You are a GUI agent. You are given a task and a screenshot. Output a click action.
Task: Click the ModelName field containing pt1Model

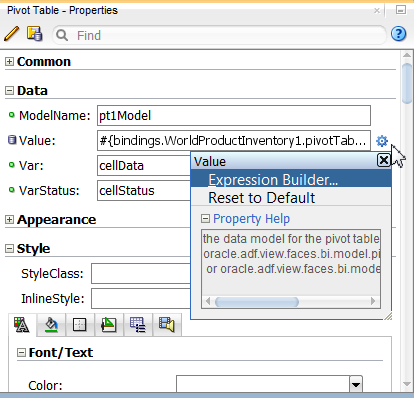click(x=234, y=116)
